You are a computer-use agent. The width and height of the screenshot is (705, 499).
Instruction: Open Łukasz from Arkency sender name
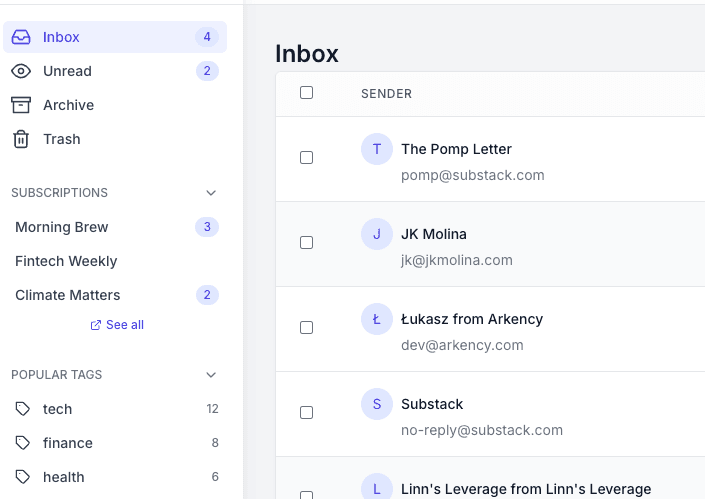coord(472,319)
